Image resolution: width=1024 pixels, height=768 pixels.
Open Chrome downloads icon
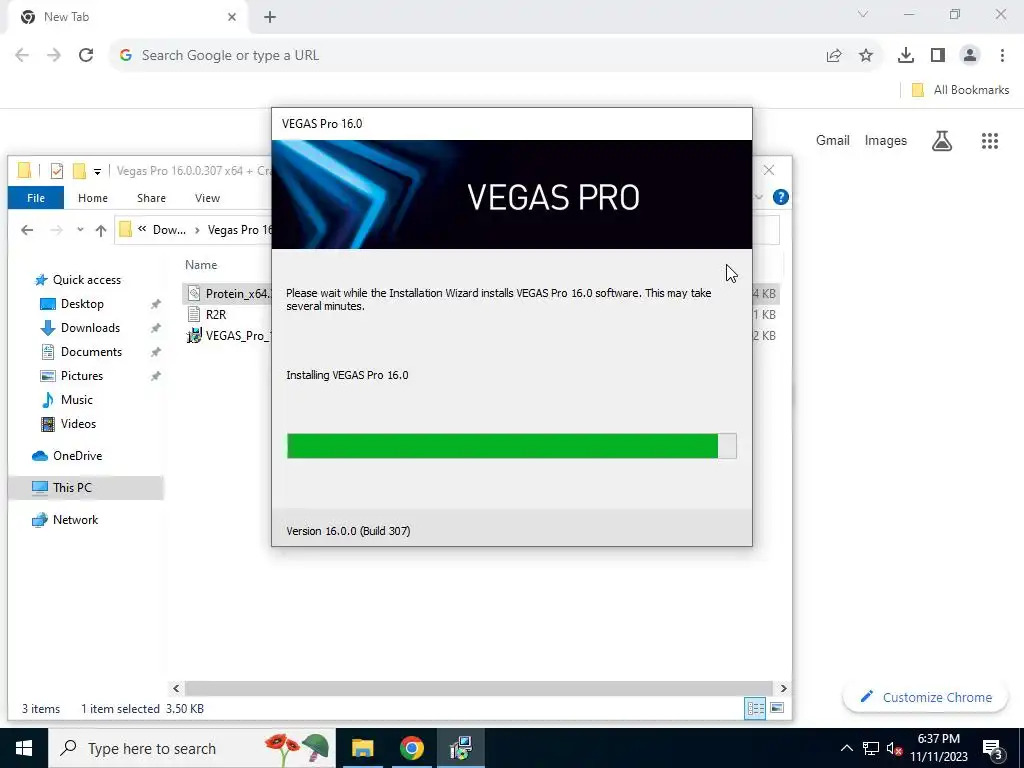pyautogui.click(x=906, y=56)
